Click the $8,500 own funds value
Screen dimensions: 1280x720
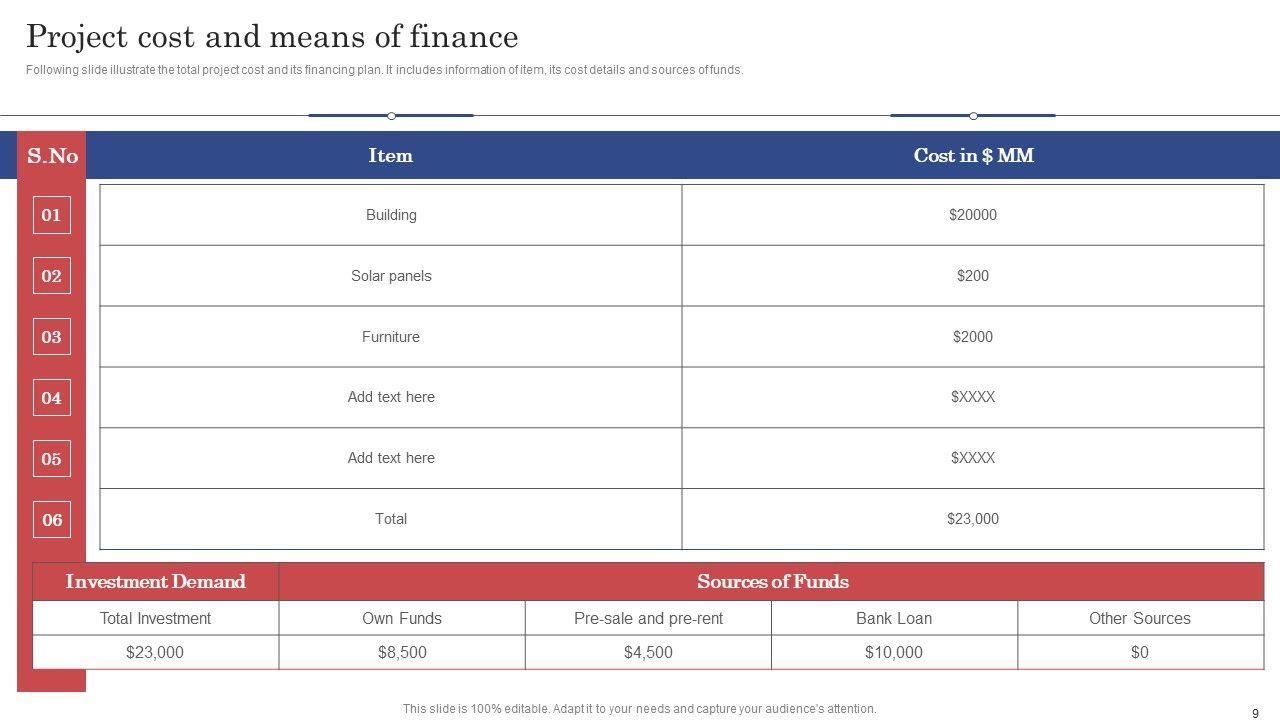(x=402, y=652)
